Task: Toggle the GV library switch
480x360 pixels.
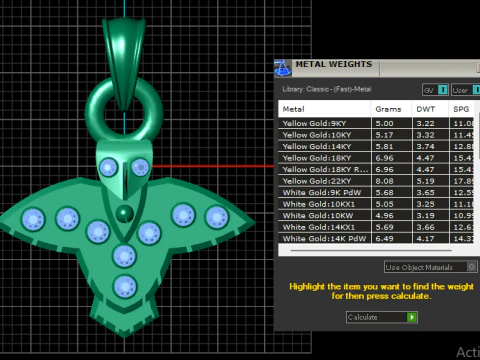Action: coord(435,90)
